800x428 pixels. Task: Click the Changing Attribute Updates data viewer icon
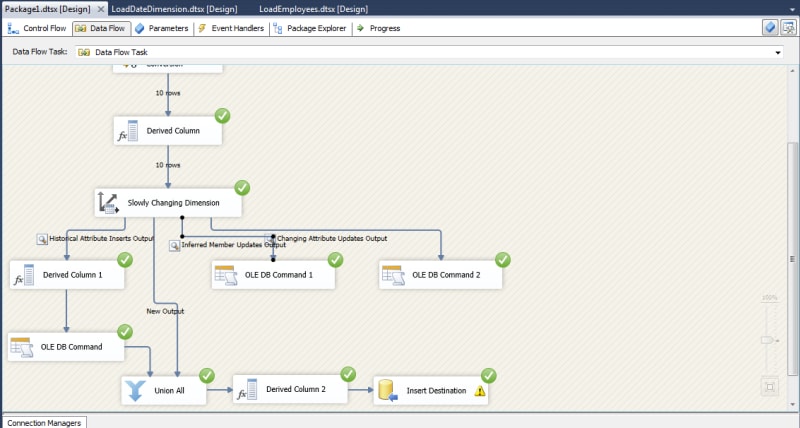[269, 238]
